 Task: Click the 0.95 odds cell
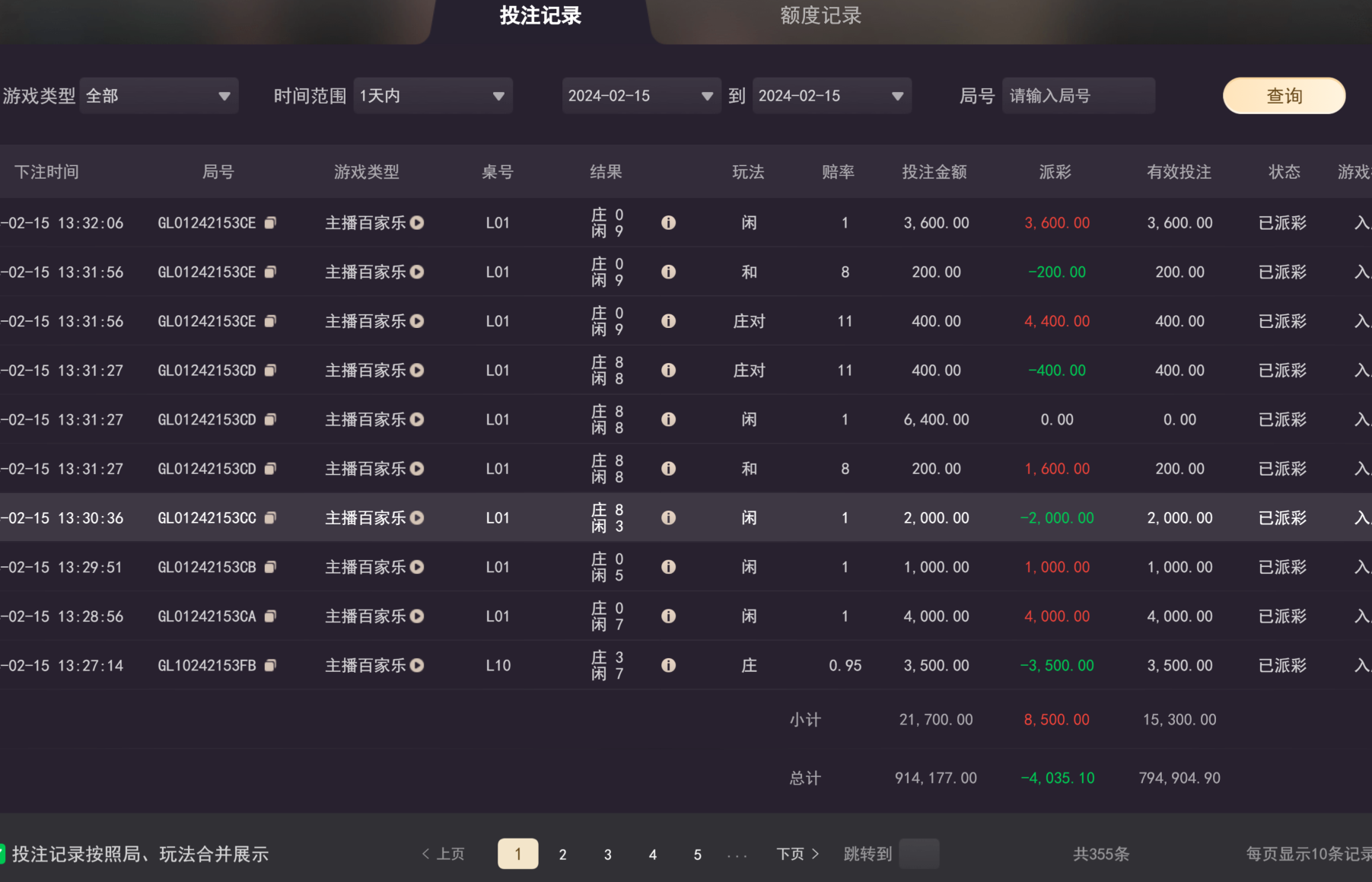coord(845,666)
